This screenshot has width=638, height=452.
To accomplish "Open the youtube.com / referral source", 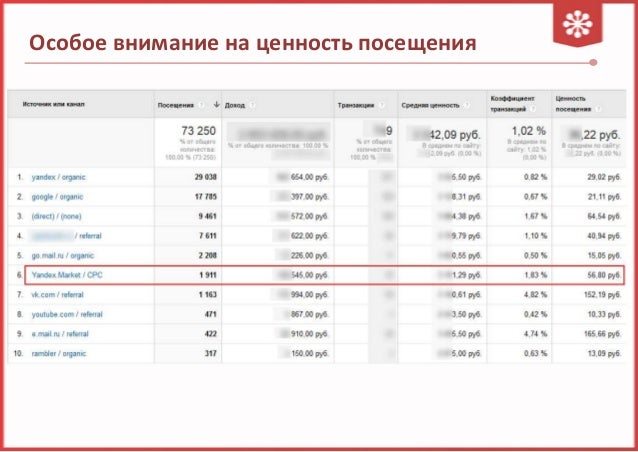I will pos(67,314).
